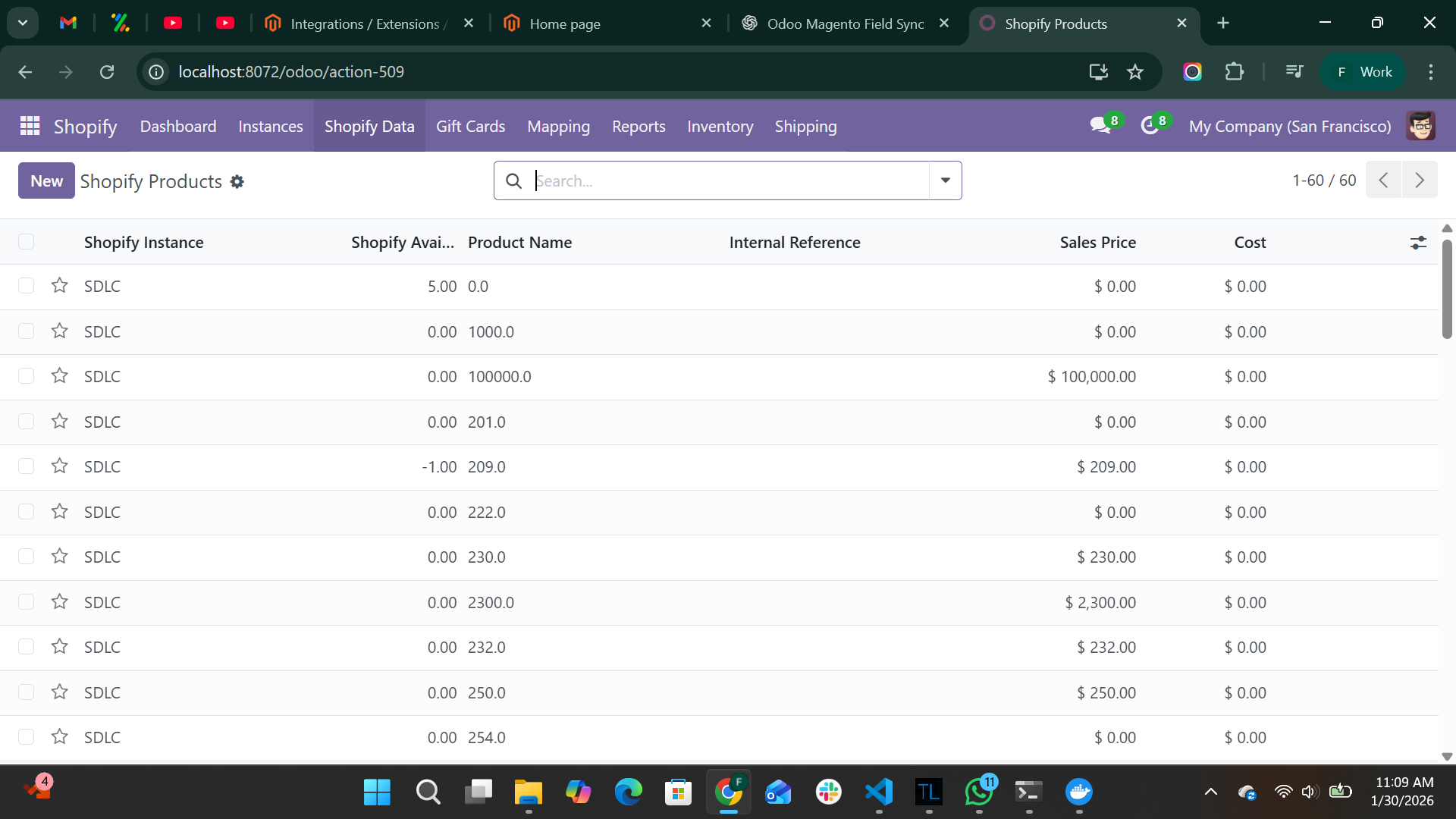Click the previous page chevron
This screenshot has width=1456, height=819.
(1383, 180)
